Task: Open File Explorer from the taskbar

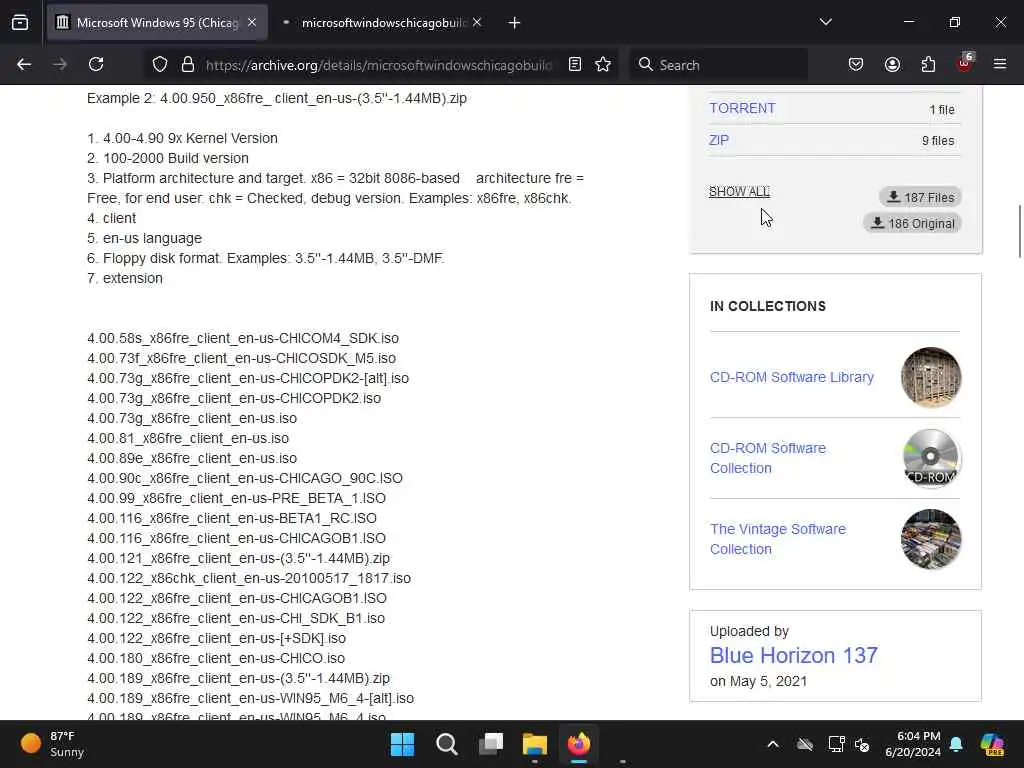Action: (534, 744)
